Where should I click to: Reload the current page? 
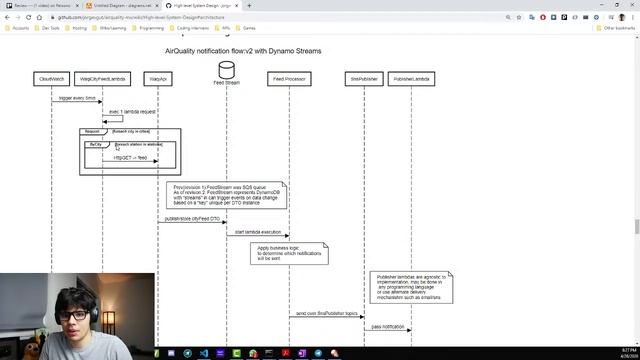(29, 18)
